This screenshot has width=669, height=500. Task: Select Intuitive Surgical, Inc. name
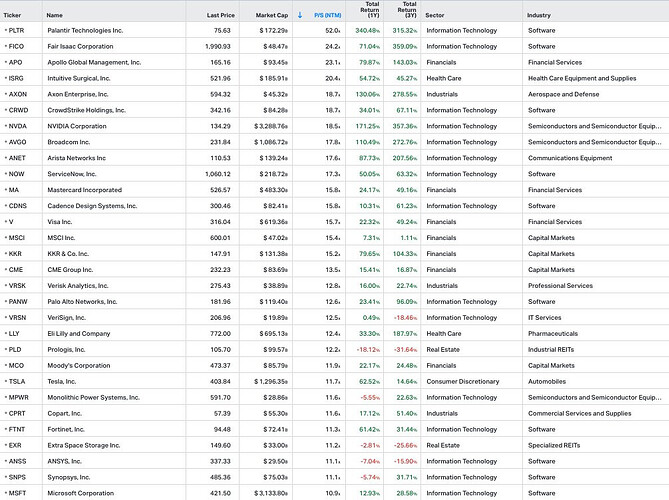pos(79,78)
